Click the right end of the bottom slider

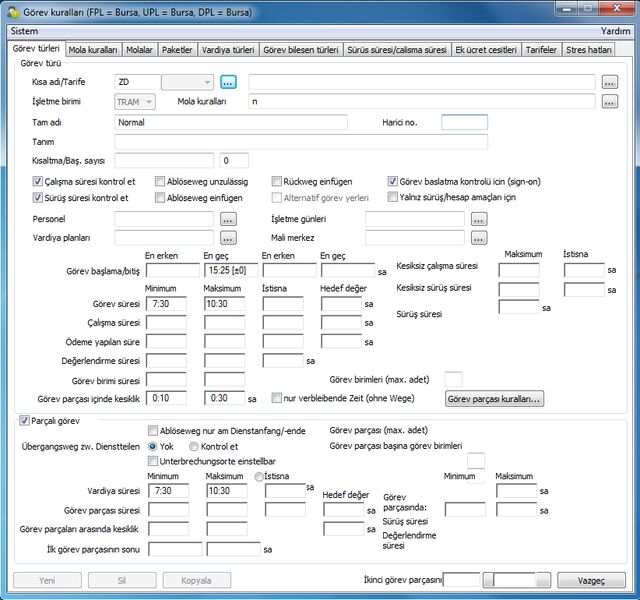pos(543,580)
